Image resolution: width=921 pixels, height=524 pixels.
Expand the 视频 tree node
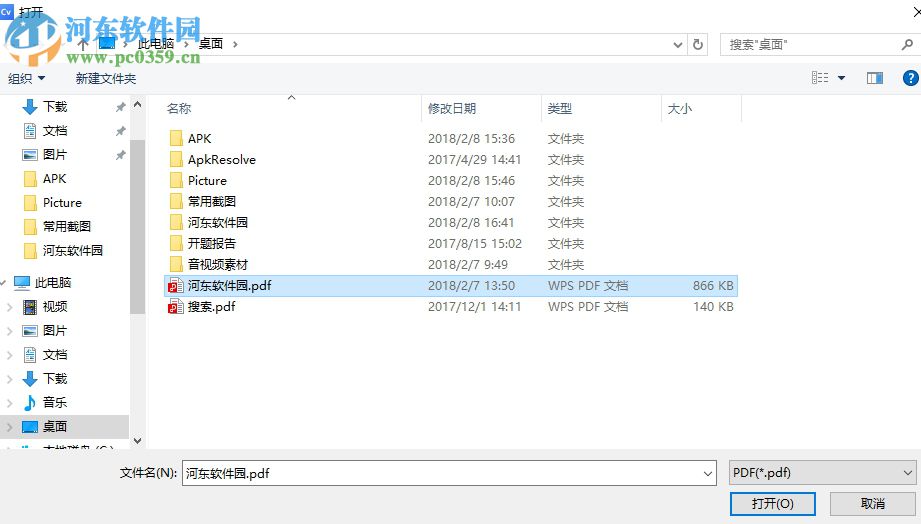[9, 307]
